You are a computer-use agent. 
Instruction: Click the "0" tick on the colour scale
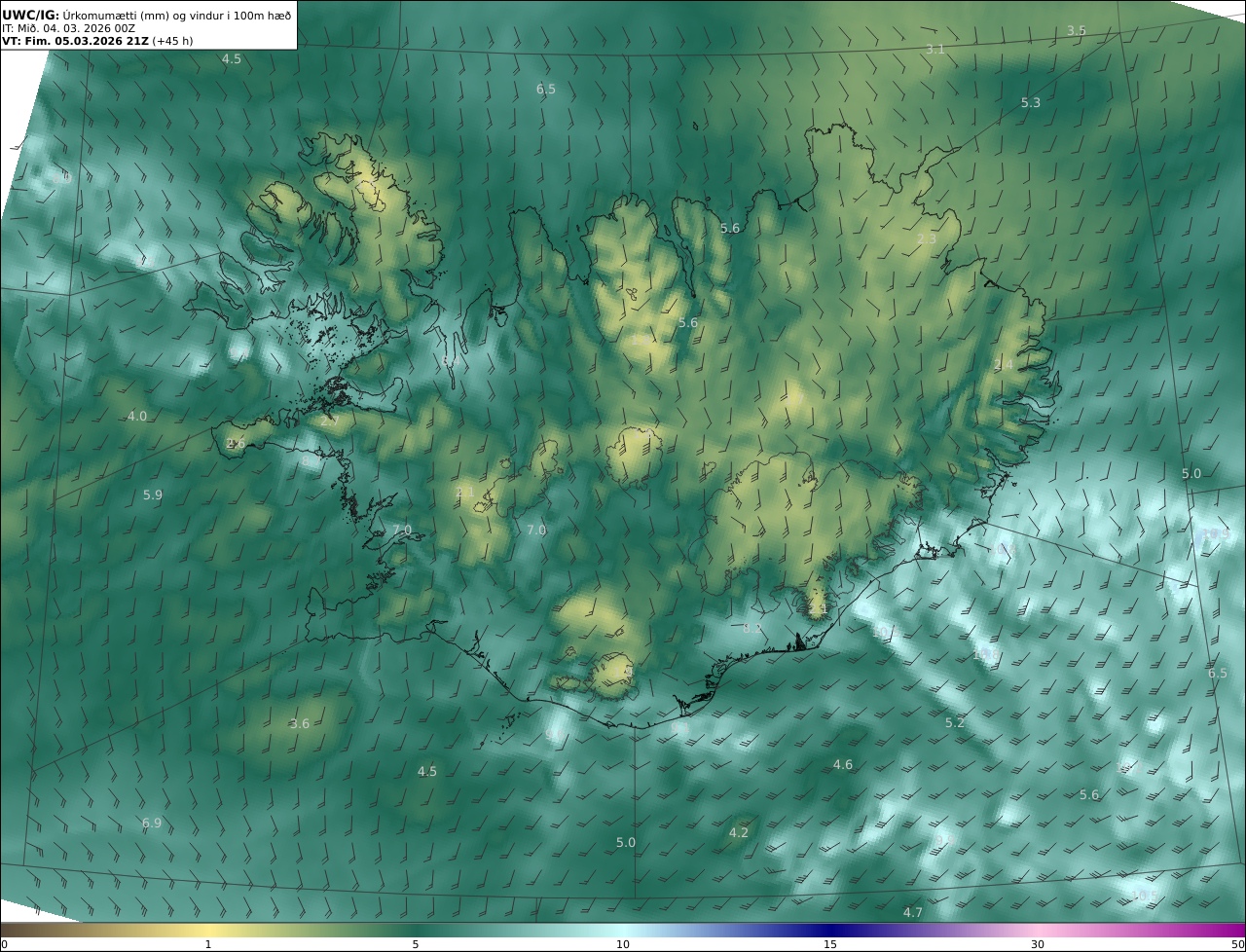click(4, 944)
